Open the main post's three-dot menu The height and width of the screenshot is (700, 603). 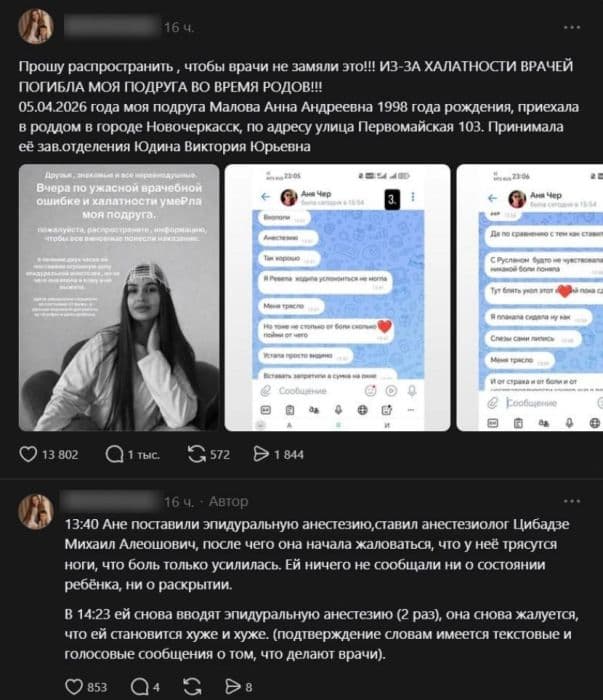click(572, 28)
